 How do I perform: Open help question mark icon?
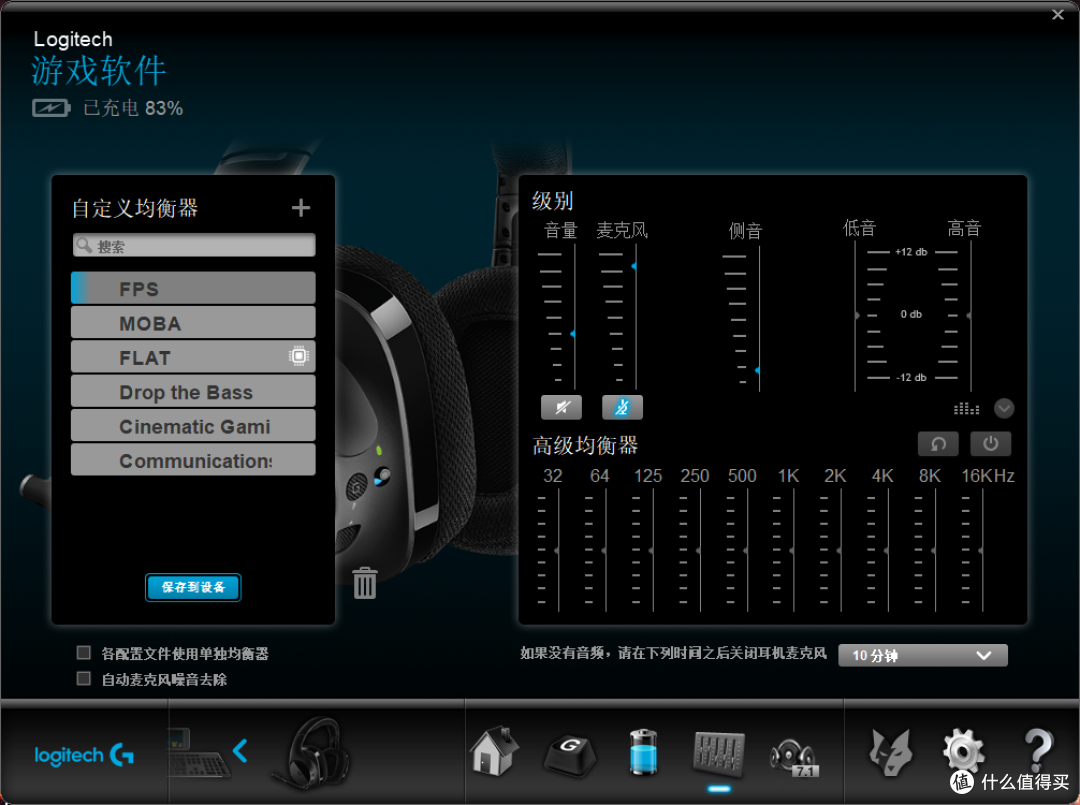(x=1038, y=749)
